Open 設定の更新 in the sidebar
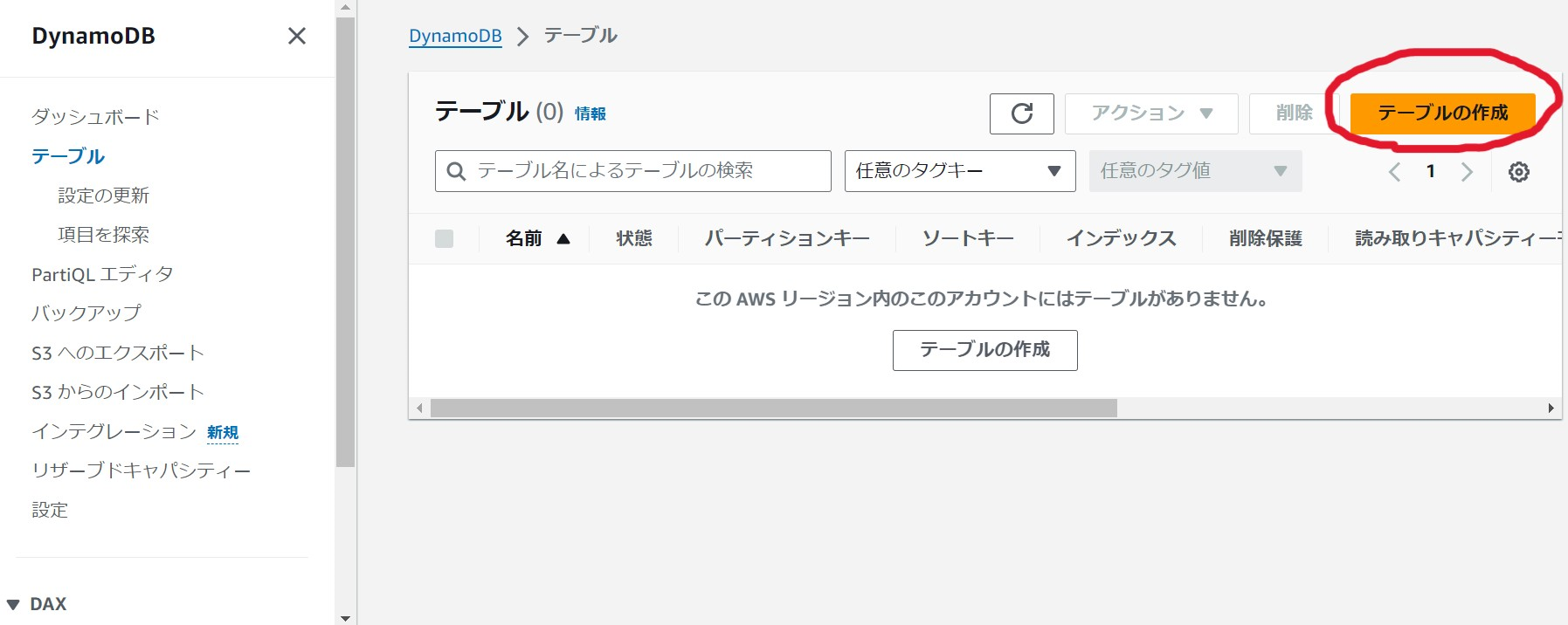Screen dimensions: 1568x625 pos(103,196)
